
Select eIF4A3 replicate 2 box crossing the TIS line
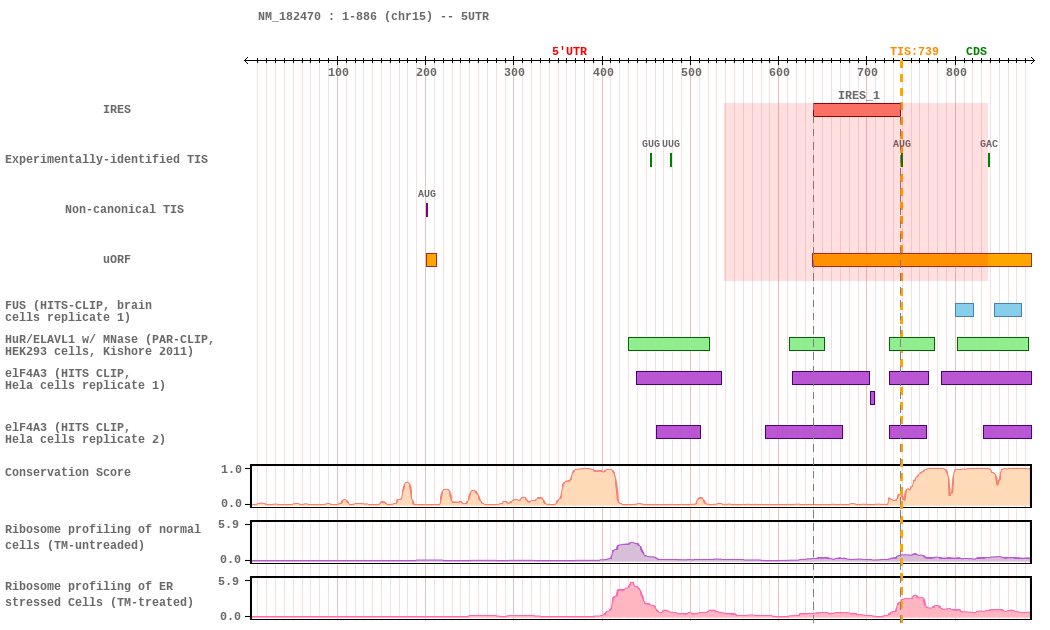point(908,432)
